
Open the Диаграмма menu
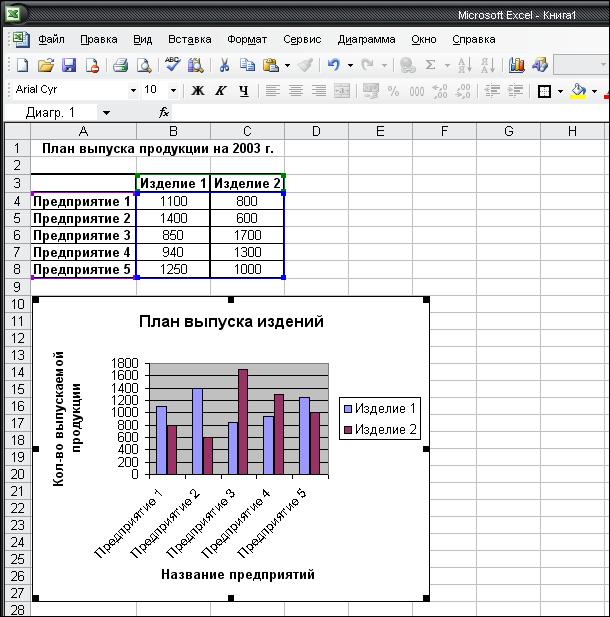tap(366, 39)
